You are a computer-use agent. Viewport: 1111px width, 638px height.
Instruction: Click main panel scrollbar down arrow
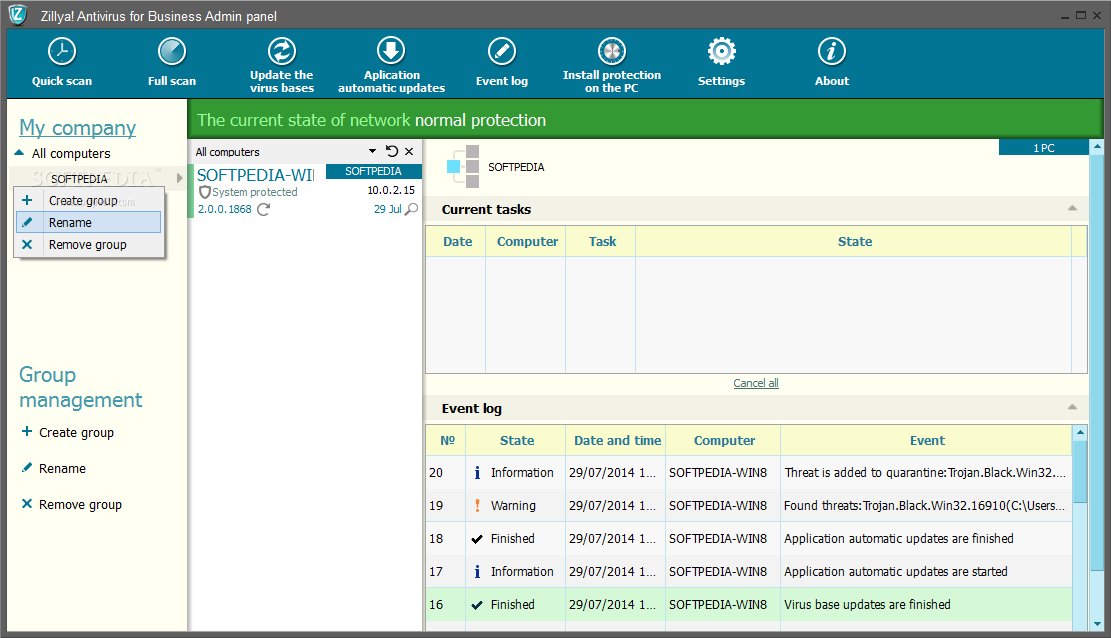point(1097,624)
